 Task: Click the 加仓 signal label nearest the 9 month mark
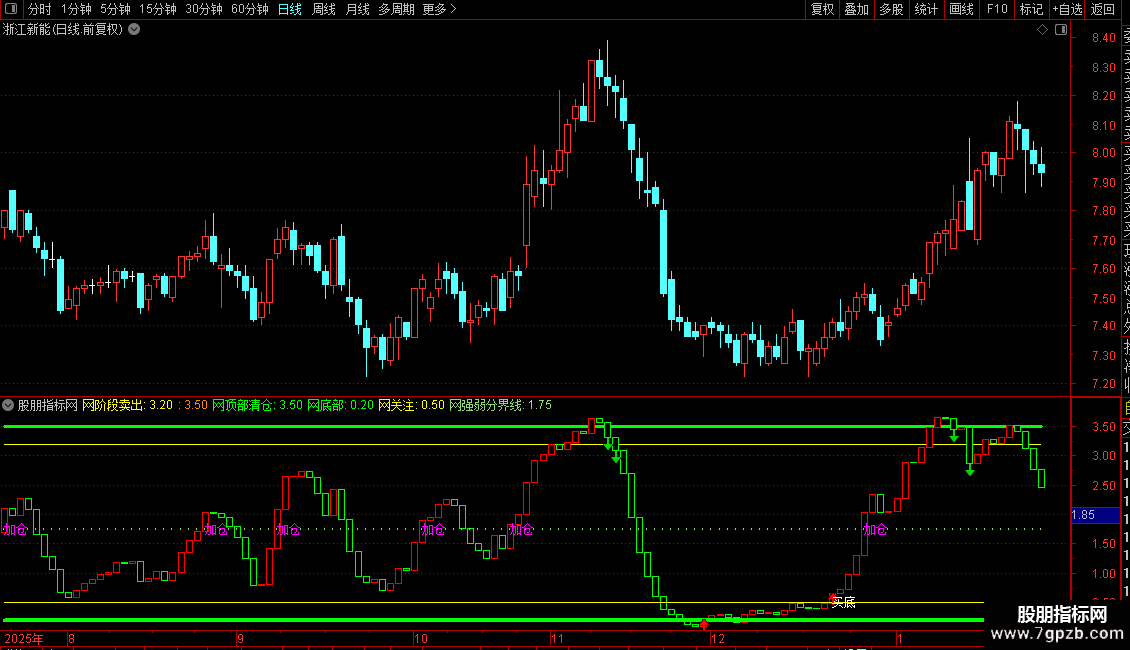[216, 530]
